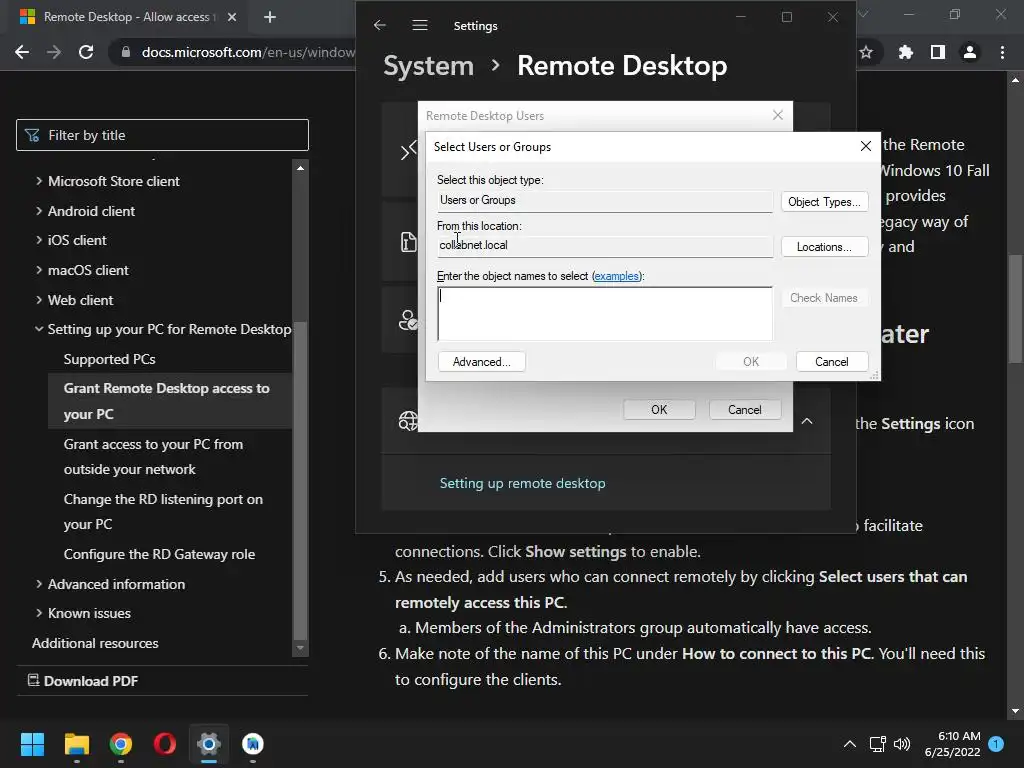Open Opera browser from the taskbar
The width and height of the screenshot is (1024, 768).
(x=165, y=744)
